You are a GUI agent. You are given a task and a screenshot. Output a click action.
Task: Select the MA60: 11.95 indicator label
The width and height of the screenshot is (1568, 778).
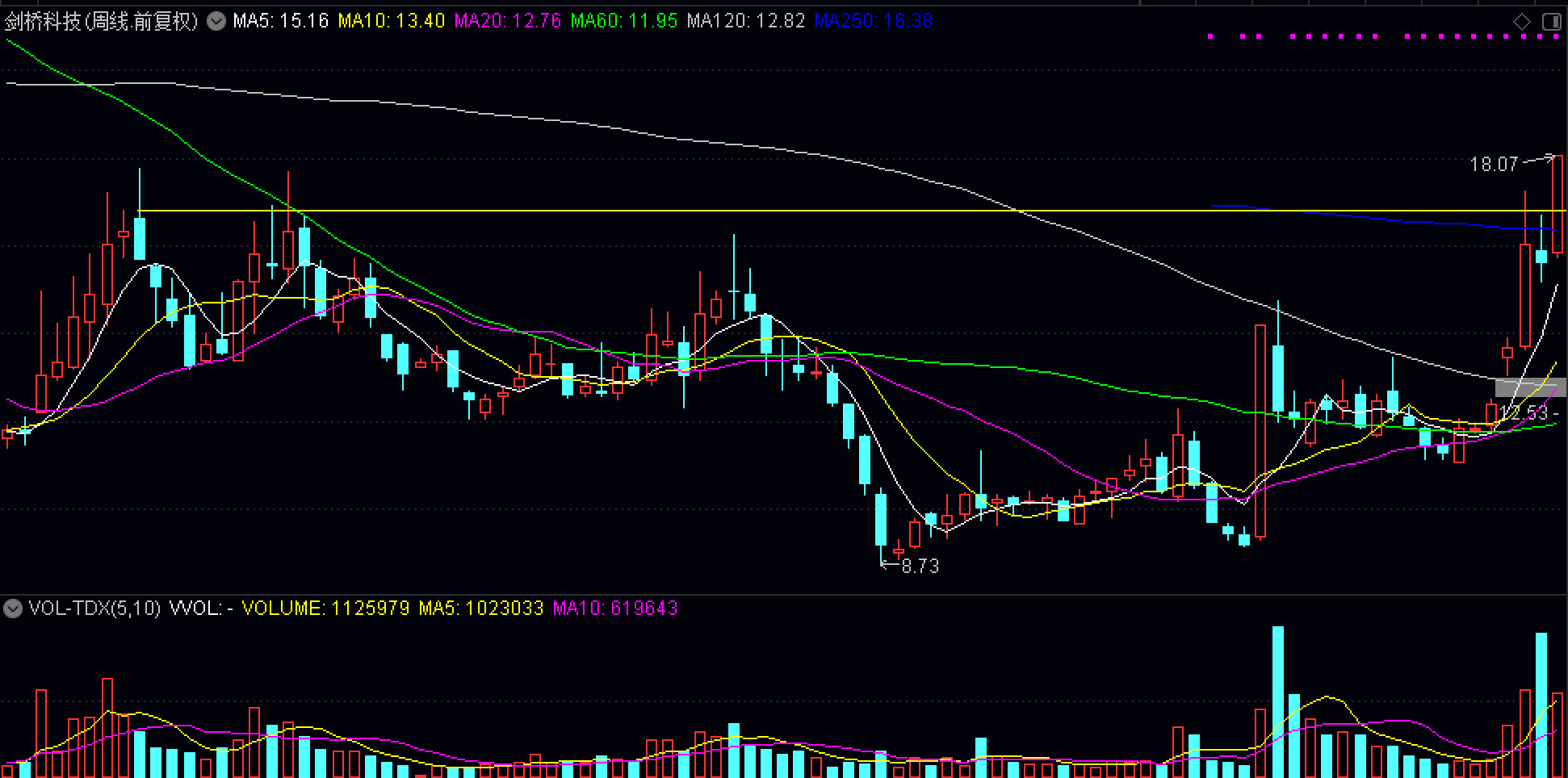click(623, 21)
